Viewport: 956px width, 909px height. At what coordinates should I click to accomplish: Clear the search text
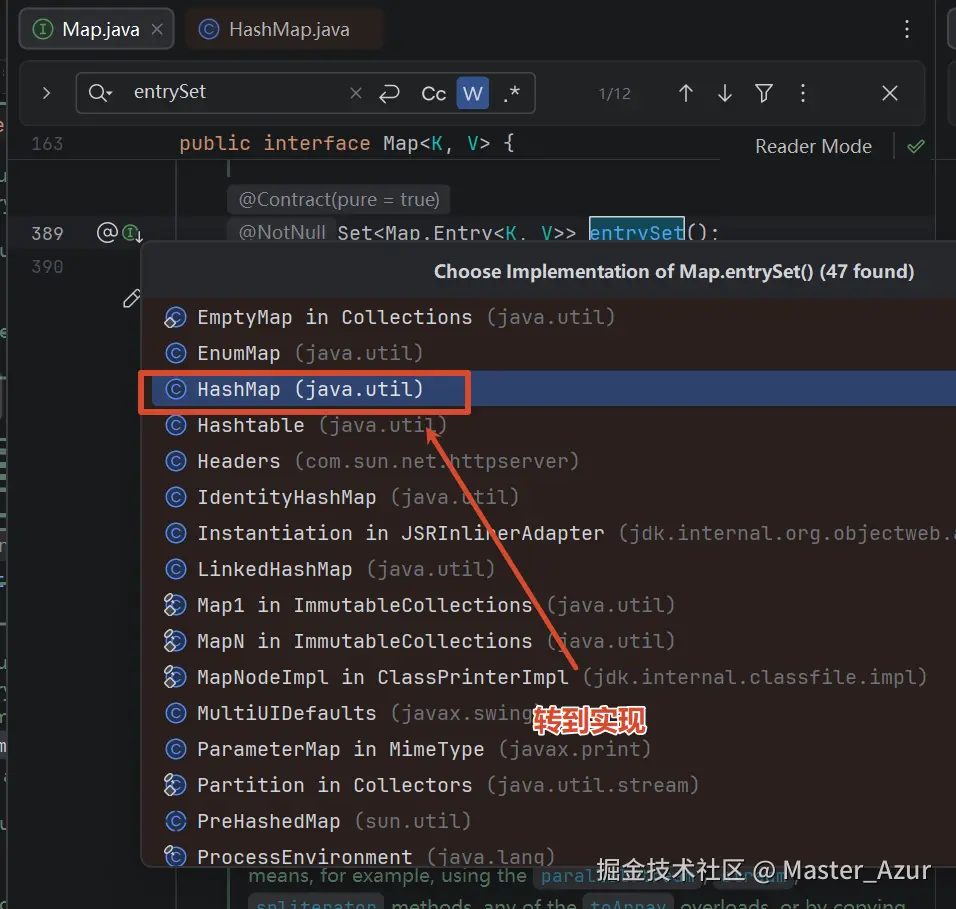tap(356, 93)
